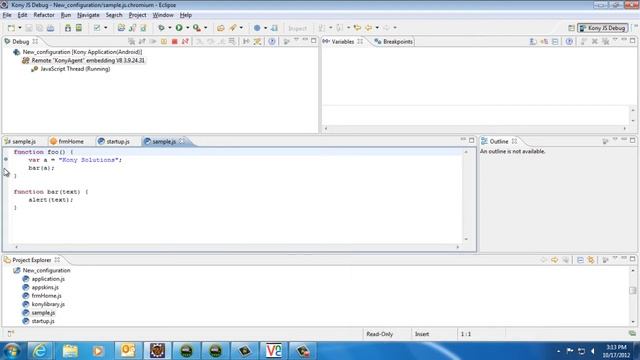Screen dimensions: 640x360
Task: Click the Outline view focus icon
Action: pyautogui.click(x=605, y=141)
